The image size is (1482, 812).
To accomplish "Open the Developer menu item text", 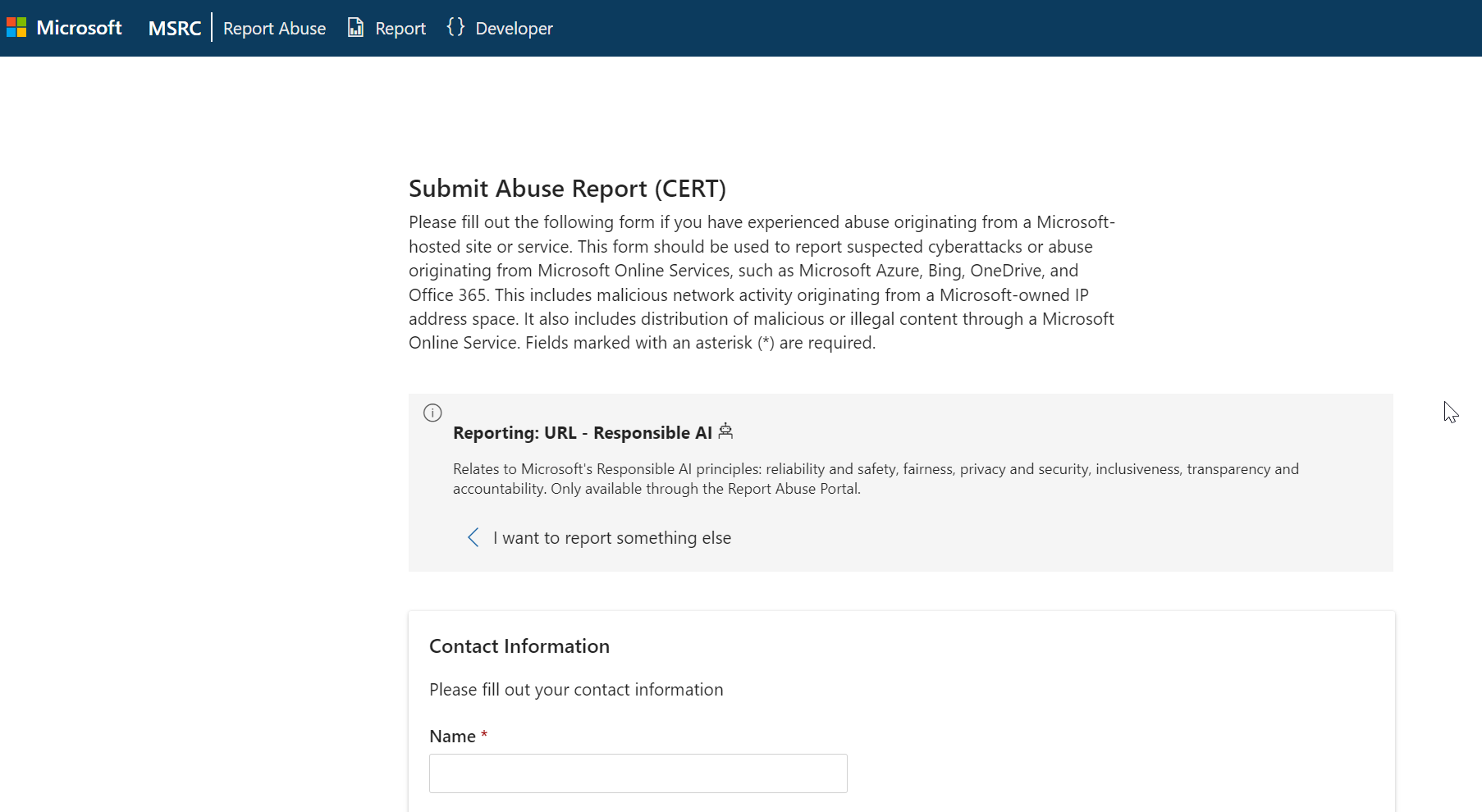I will (x=514, y=29).
